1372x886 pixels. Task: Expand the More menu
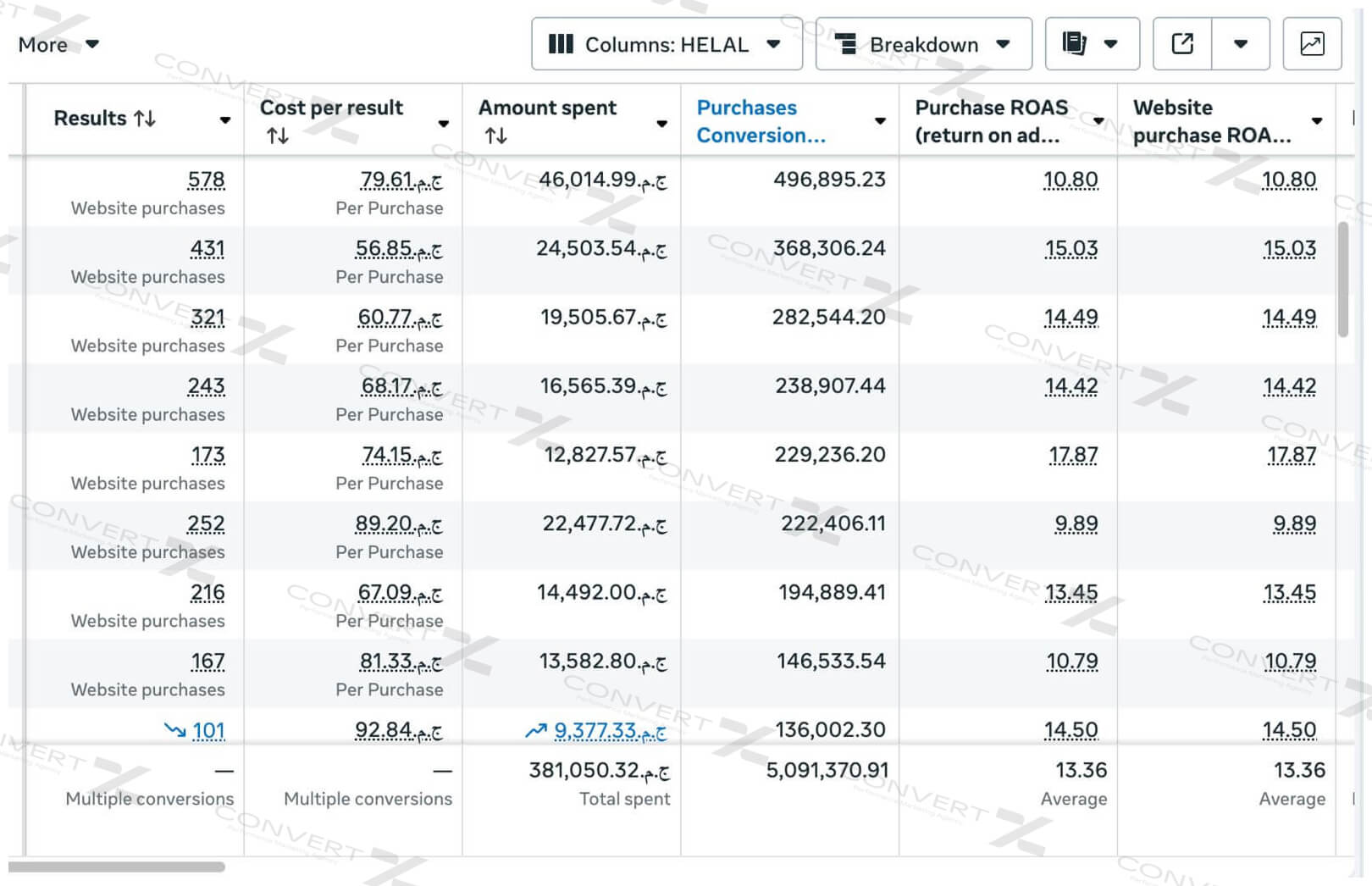point(58,44)
